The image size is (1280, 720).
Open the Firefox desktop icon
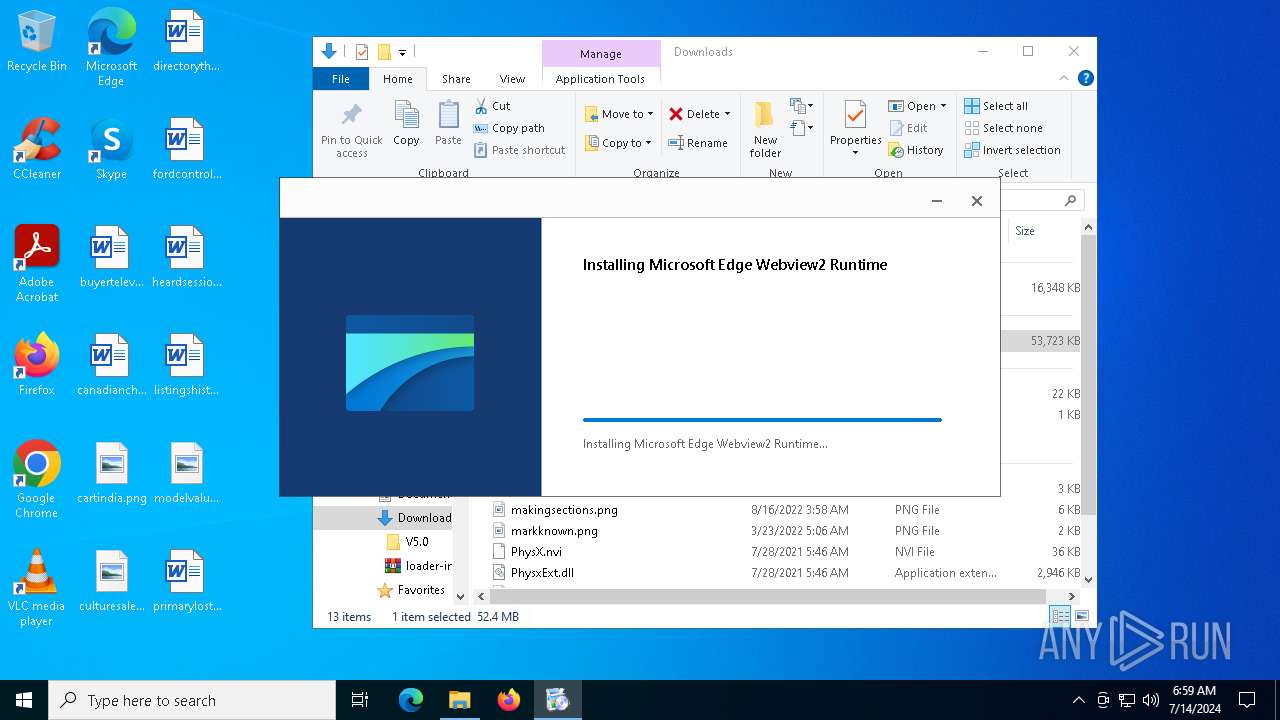click(x=37, y=365)
